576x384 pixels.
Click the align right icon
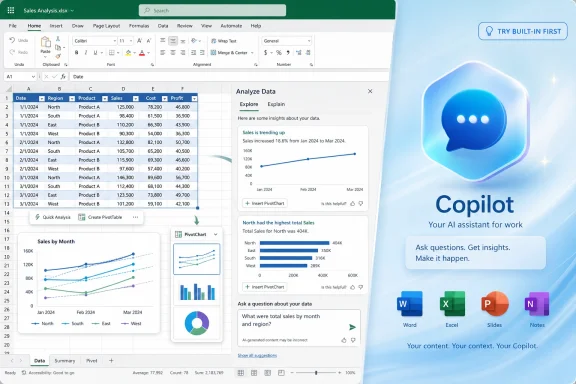point(183,53)
